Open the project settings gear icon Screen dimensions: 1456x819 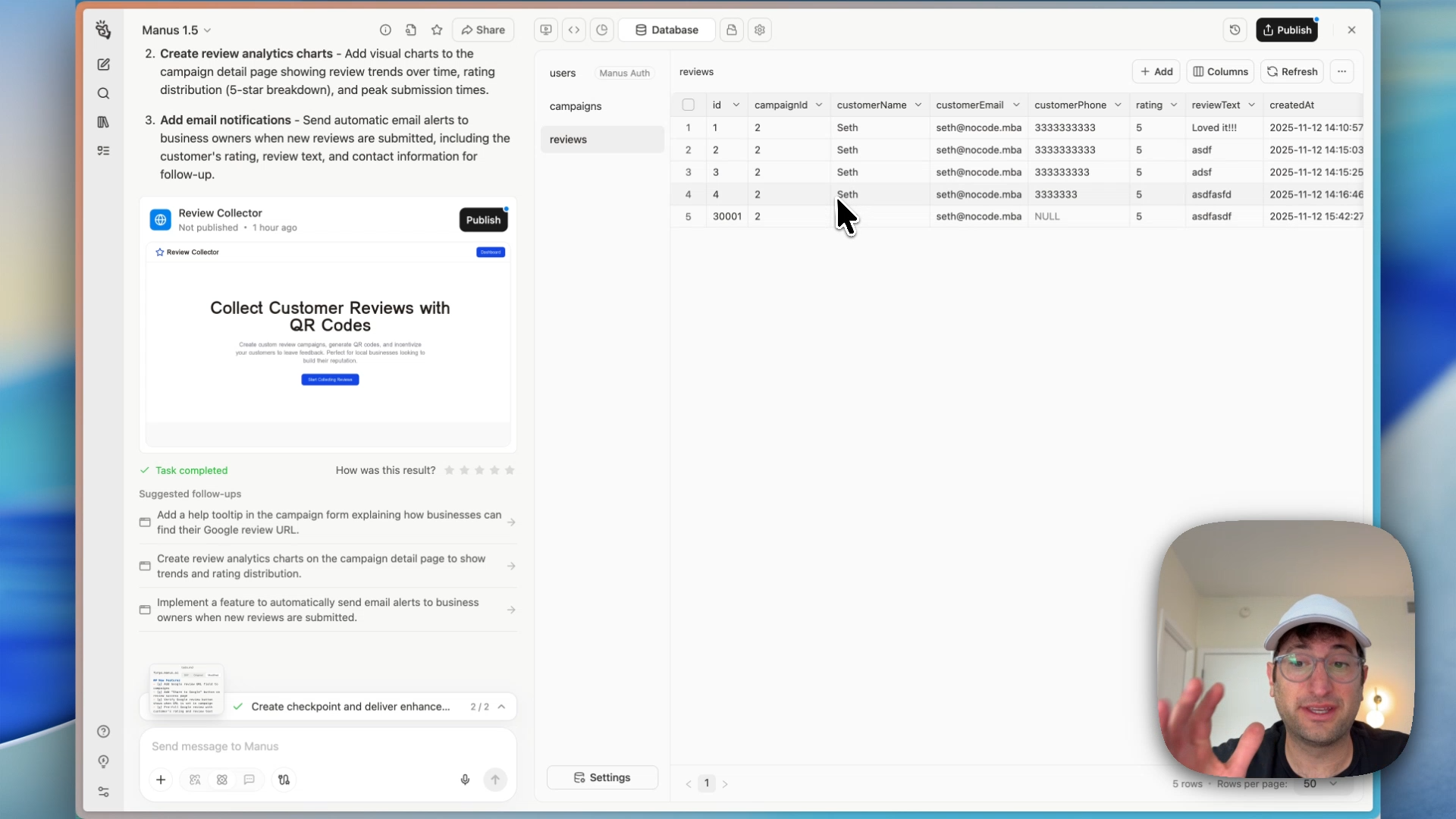(761, 30)
